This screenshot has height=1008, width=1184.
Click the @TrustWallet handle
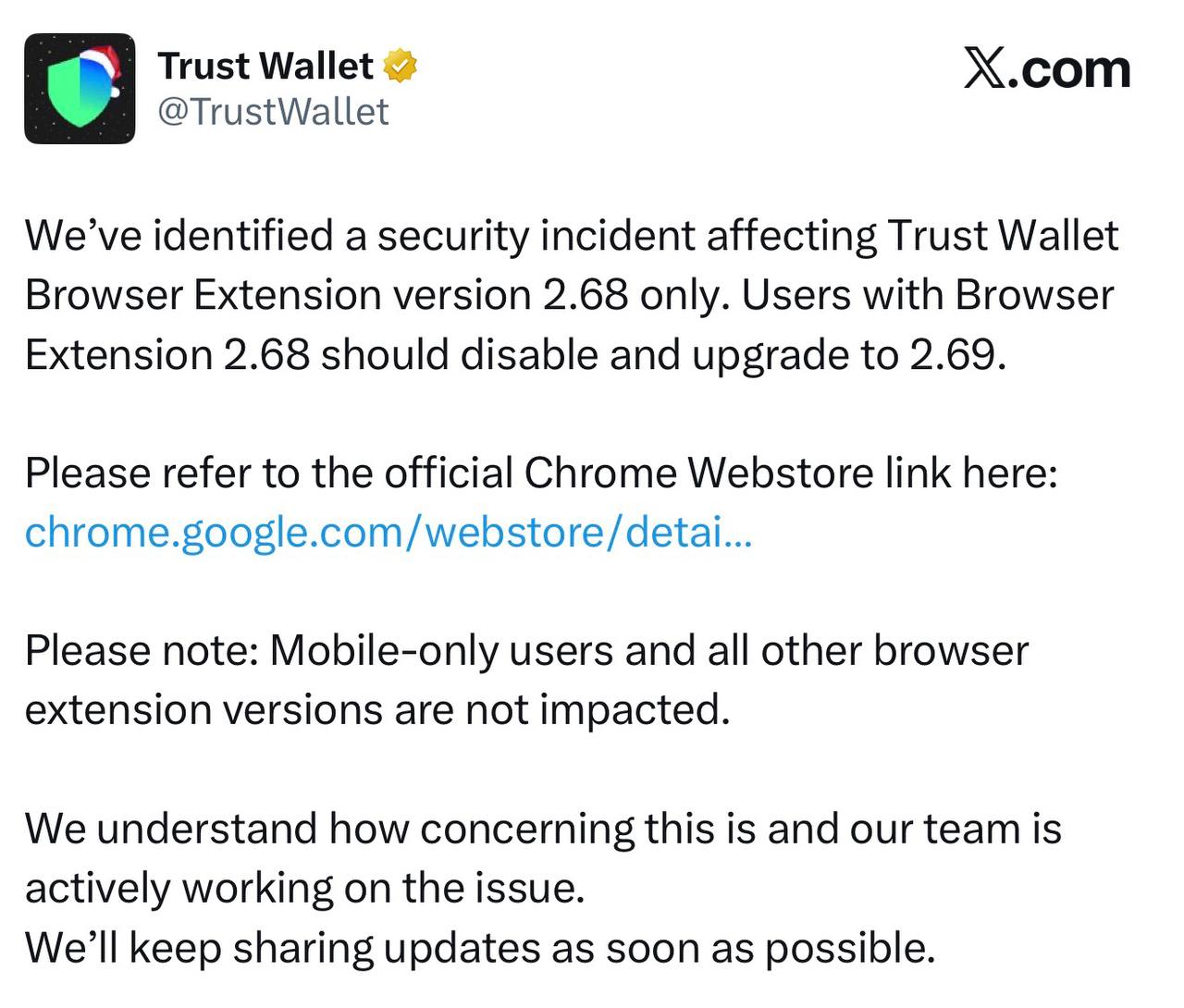tap(273, 112)
